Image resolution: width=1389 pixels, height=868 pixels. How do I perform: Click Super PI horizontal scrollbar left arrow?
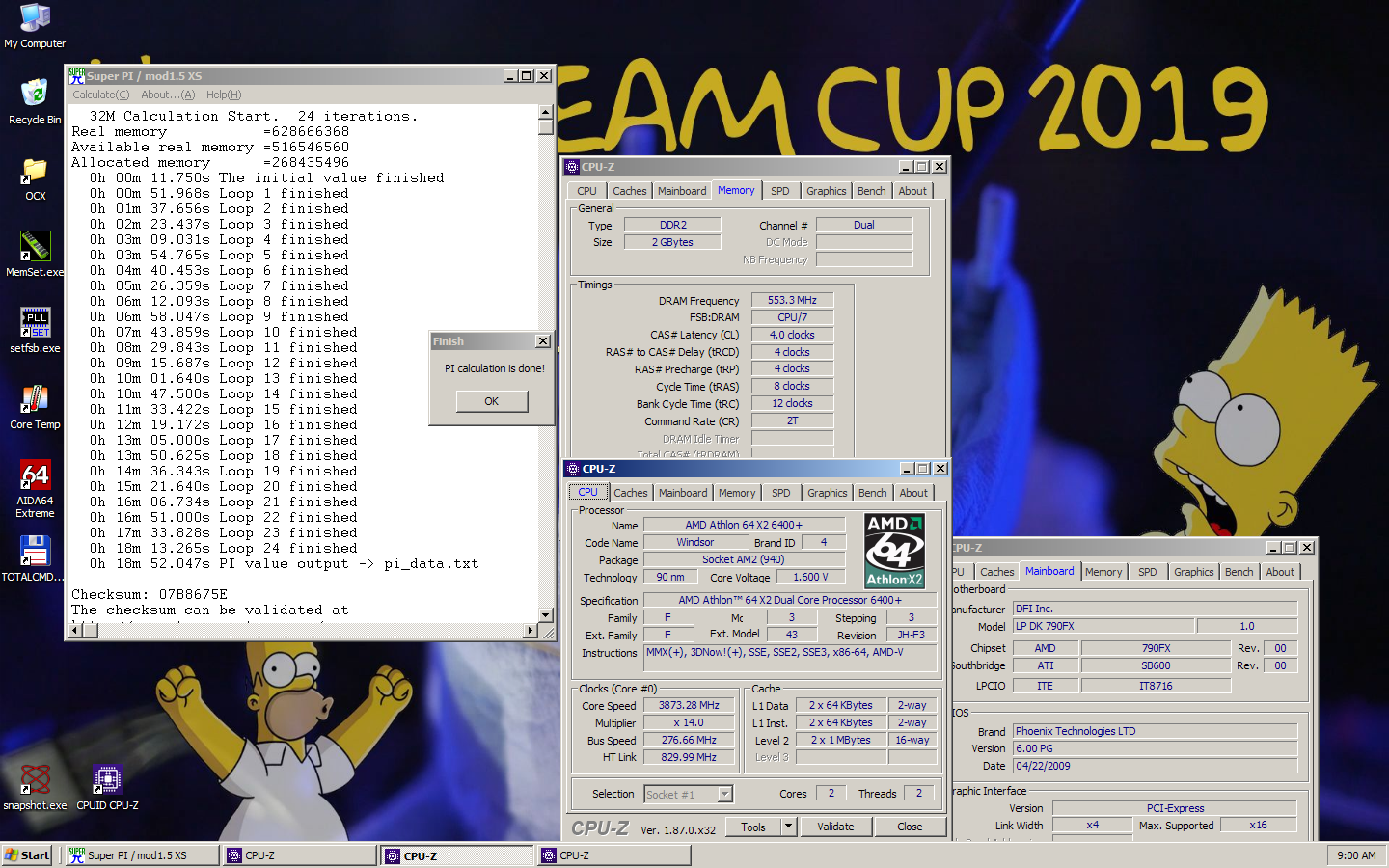click(75, 631)
